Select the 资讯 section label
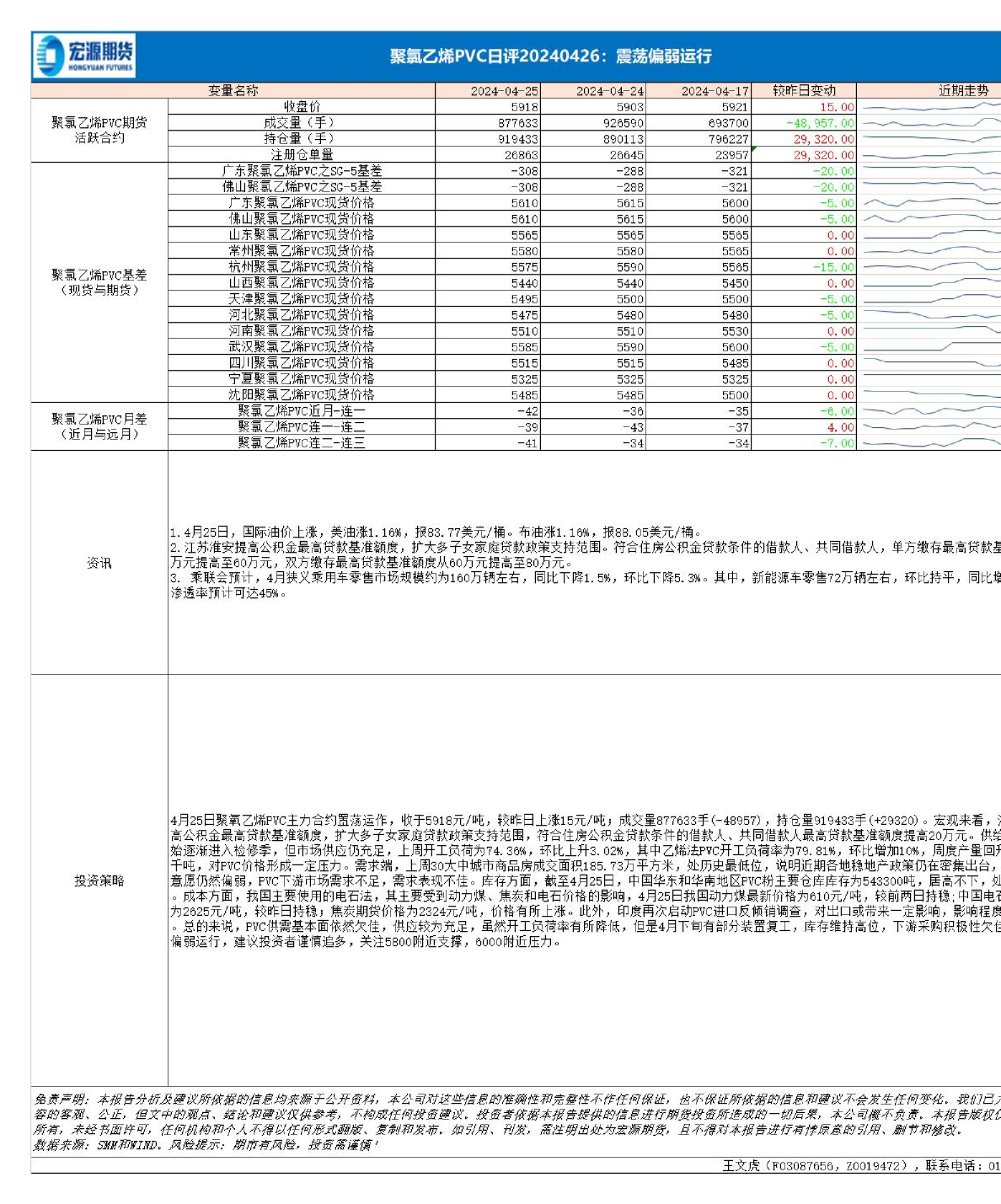 coord(99,563)
